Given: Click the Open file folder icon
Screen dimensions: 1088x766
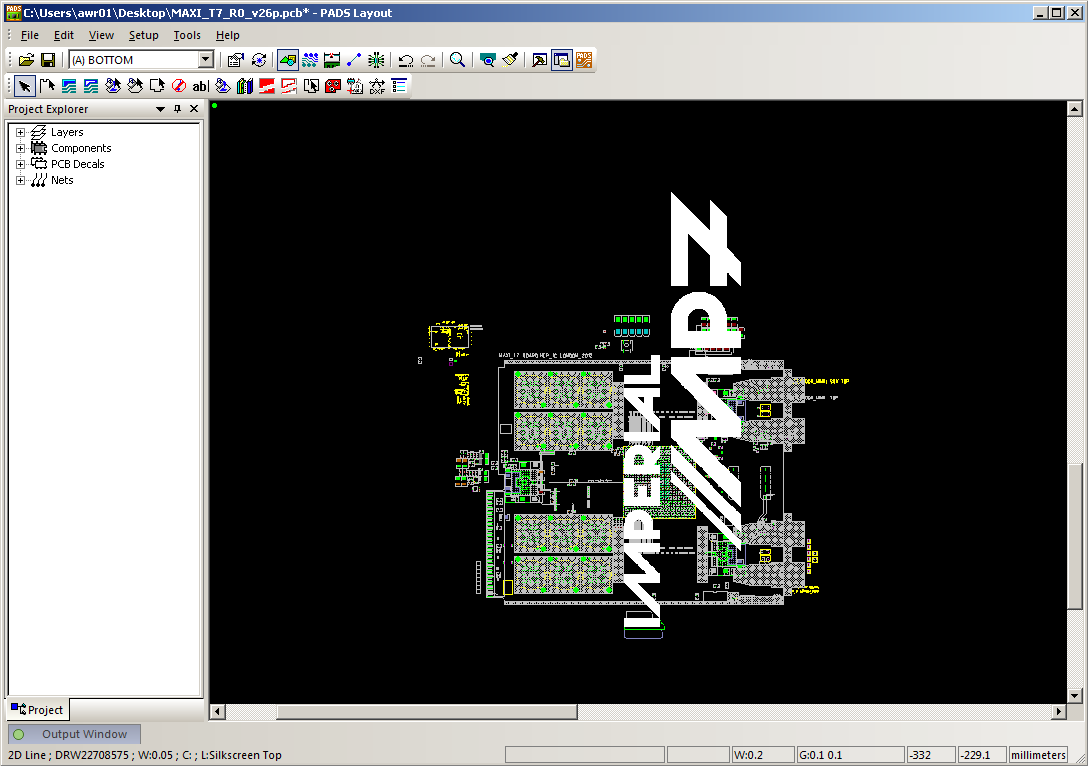Looking at the screenshot, I should click(27, 60).
